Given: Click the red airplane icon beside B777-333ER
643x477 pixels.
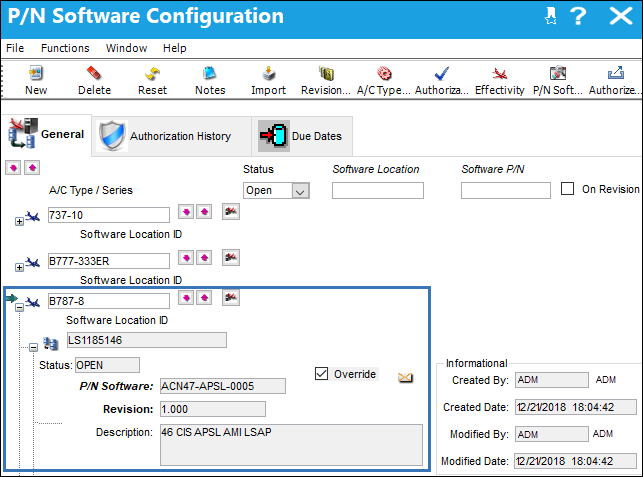Looking at the screenshot, I should [x=231, y=257].
